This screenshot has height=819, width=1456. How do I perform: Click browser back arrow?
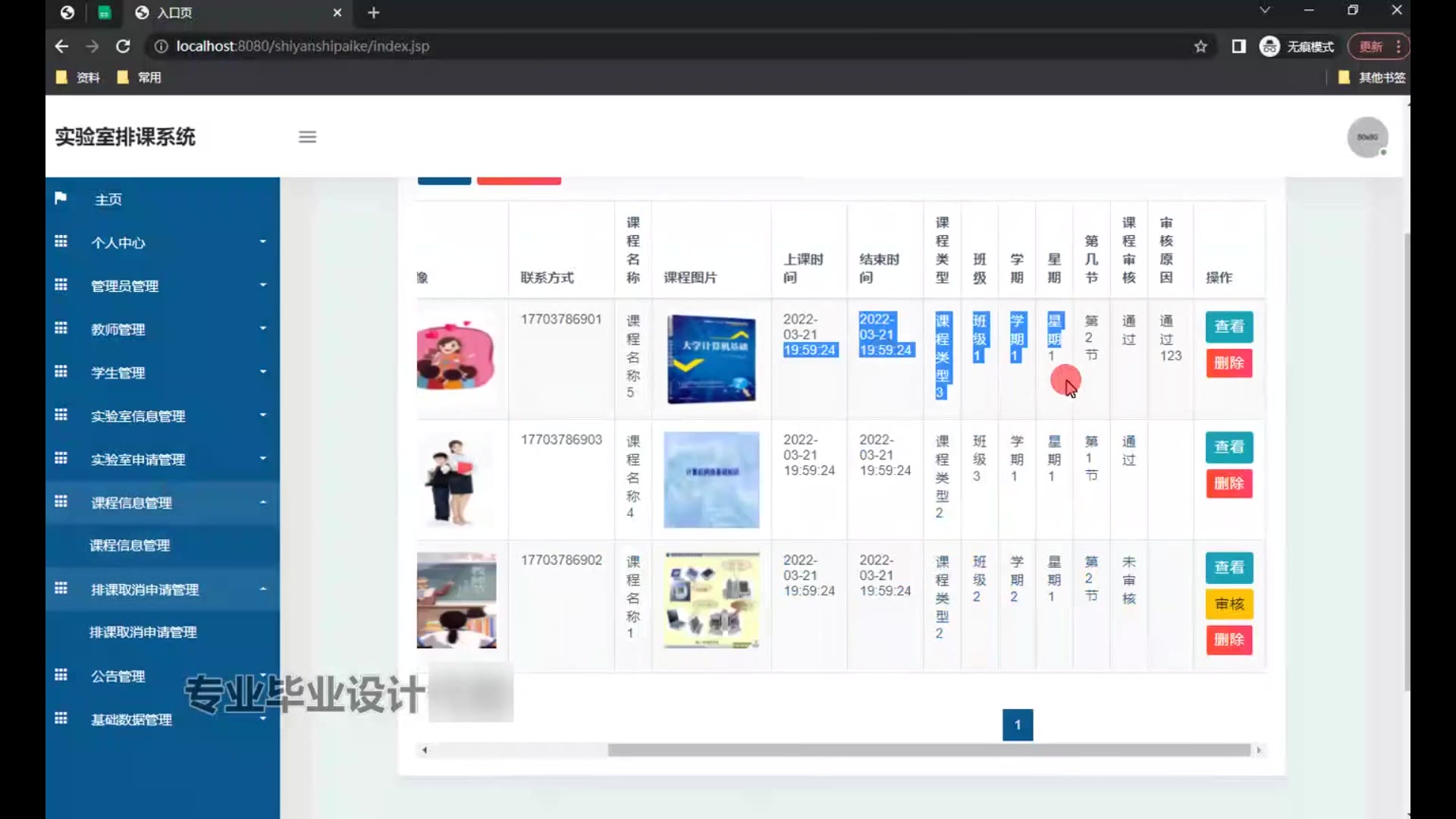pyautogui.click(x=61, y=46)
